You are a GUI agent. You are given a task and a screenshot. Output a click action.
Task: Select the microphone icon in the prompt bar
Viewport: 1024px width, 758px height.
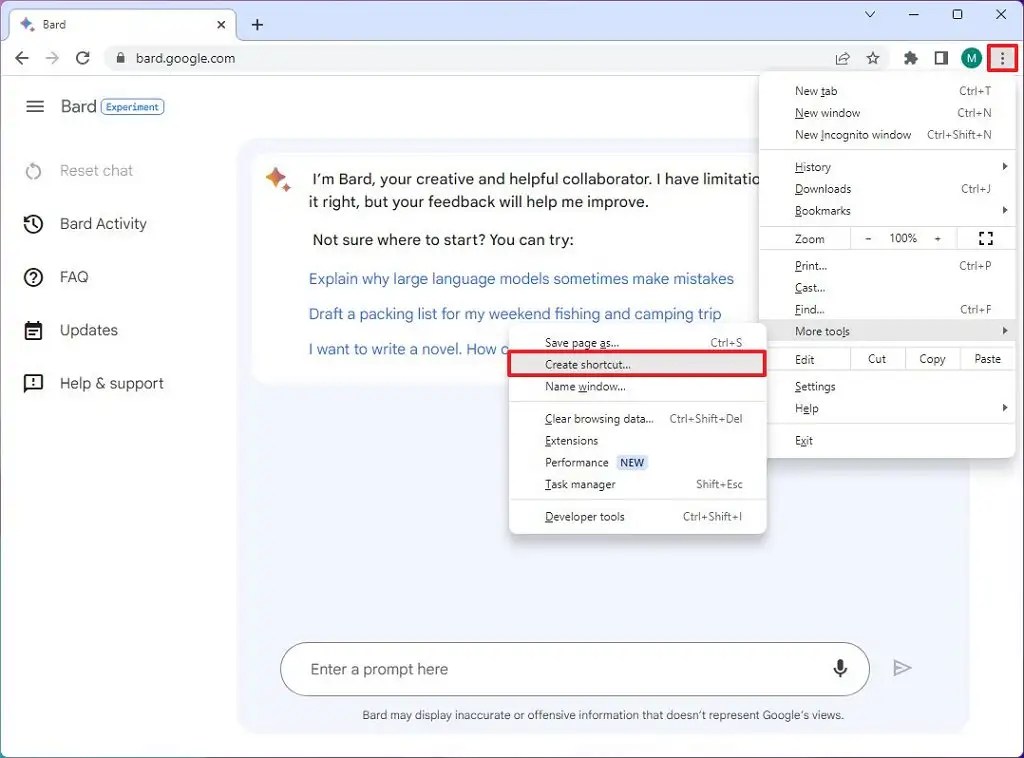(x=839, y=668)
